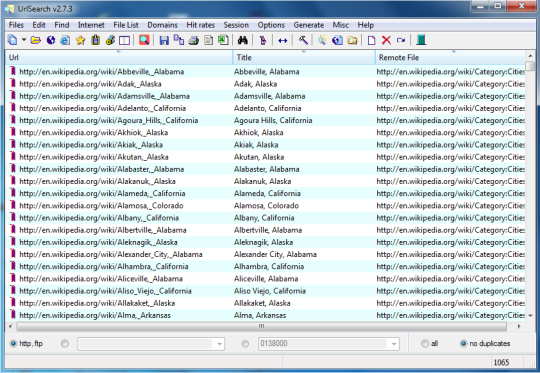The width and height of the screenshot is (540, 373).
Task: Select radio button beside 0138000 field
Action: [x=245, y=343]
